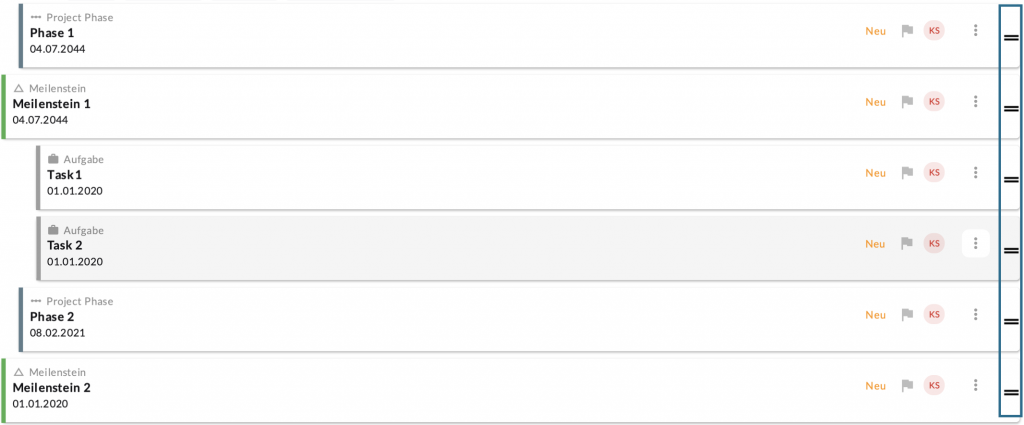Click the Neu status on Phase 2
The image size is (1024, 425).
click(x=875, y=315)
